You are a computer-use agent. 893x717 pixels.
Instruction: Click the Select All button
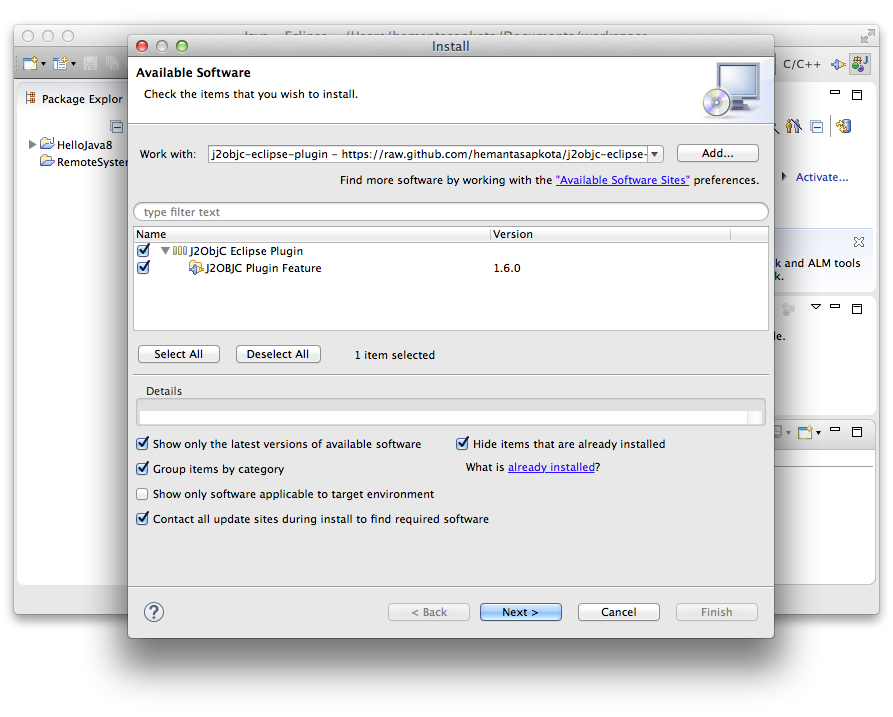(178, 354)
